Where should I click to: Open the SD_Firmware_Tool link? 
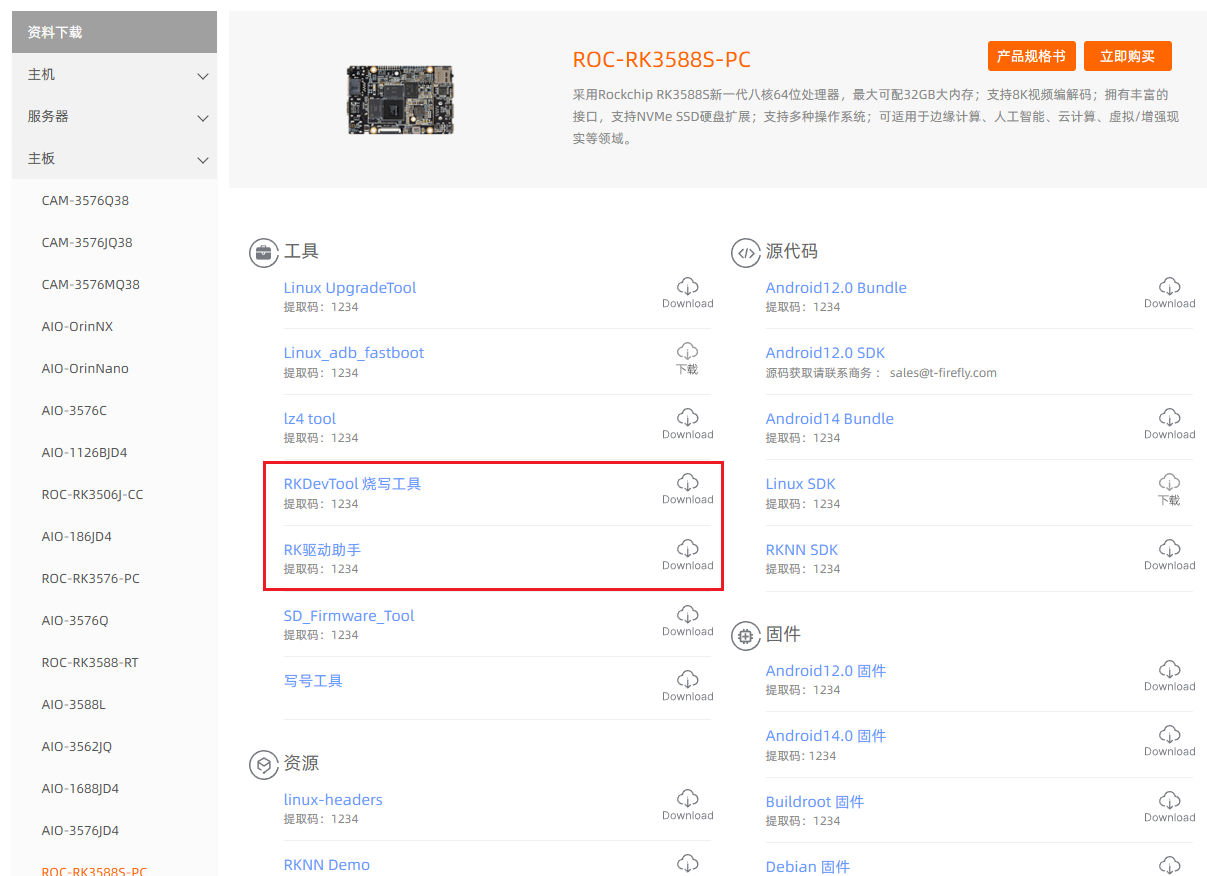pos(349,616)
